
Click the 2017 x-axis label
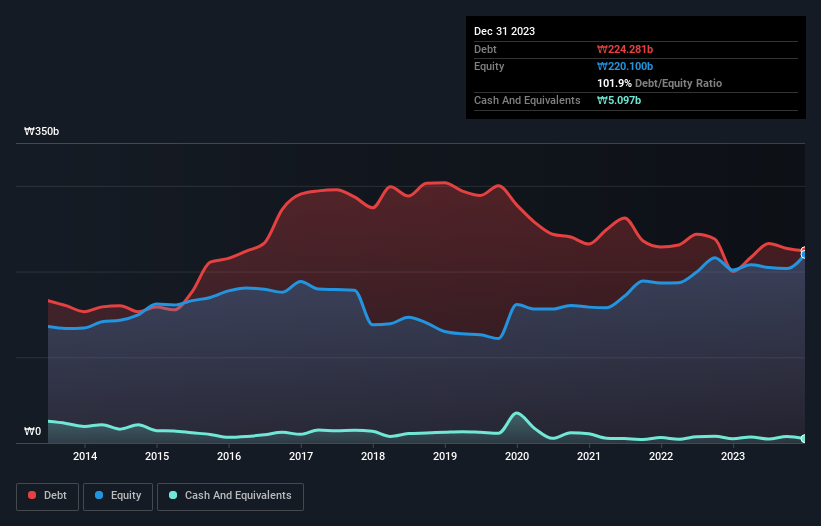tap(301, 456)
